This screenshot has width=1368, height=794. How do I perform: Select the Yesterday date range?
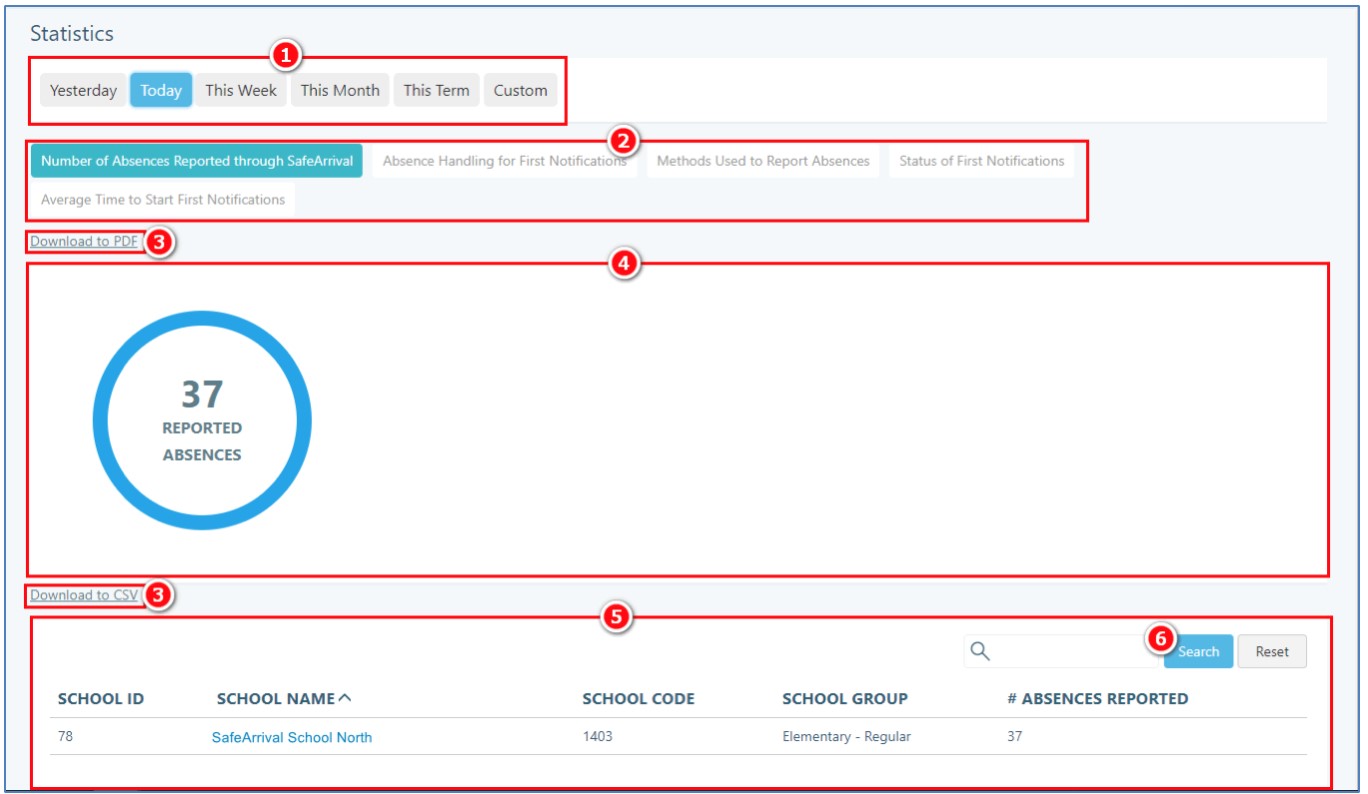click(83, 90)
